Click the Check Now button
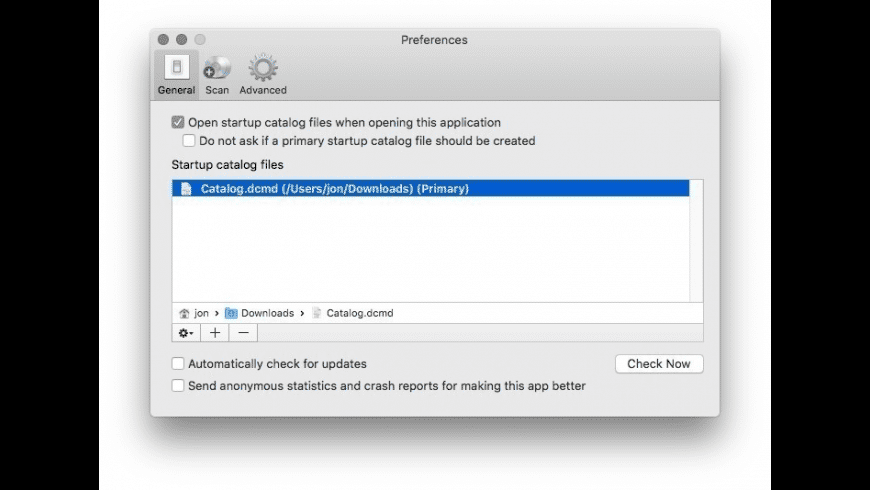Viewport: 870px width, 490px height. [x=659, y=363]
